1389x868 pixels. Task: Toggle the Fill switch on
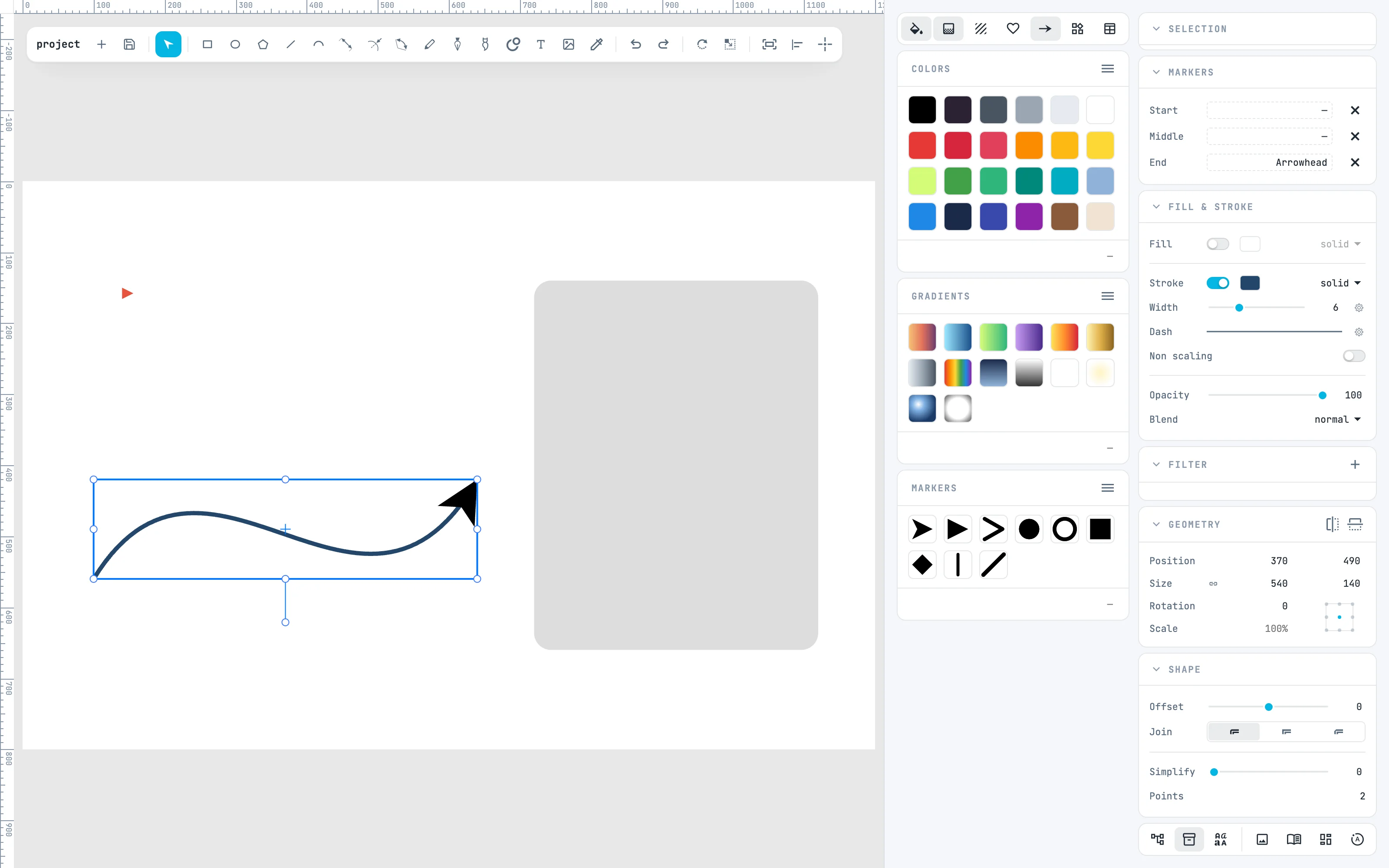coord(1218,244)
